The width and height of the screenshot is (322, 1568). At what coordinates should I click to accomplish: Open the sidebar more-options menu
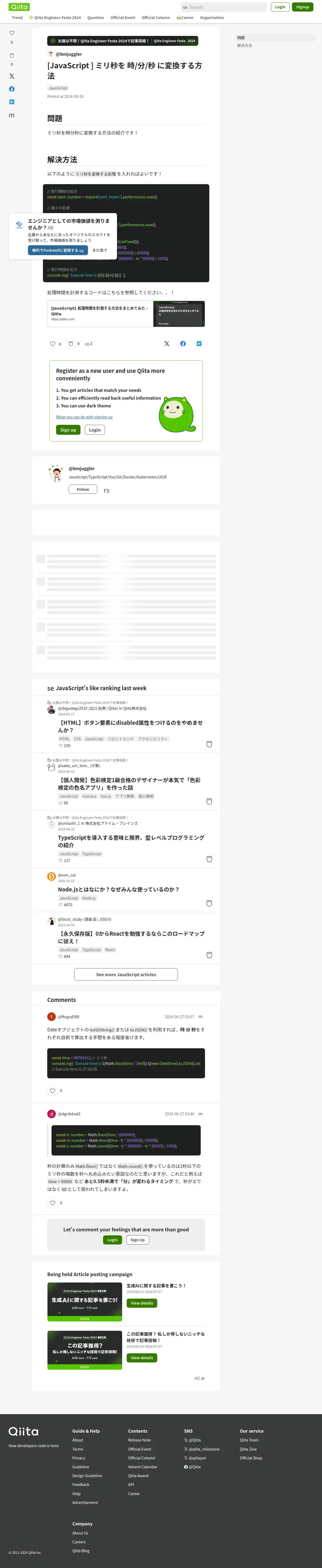point(12,115)
